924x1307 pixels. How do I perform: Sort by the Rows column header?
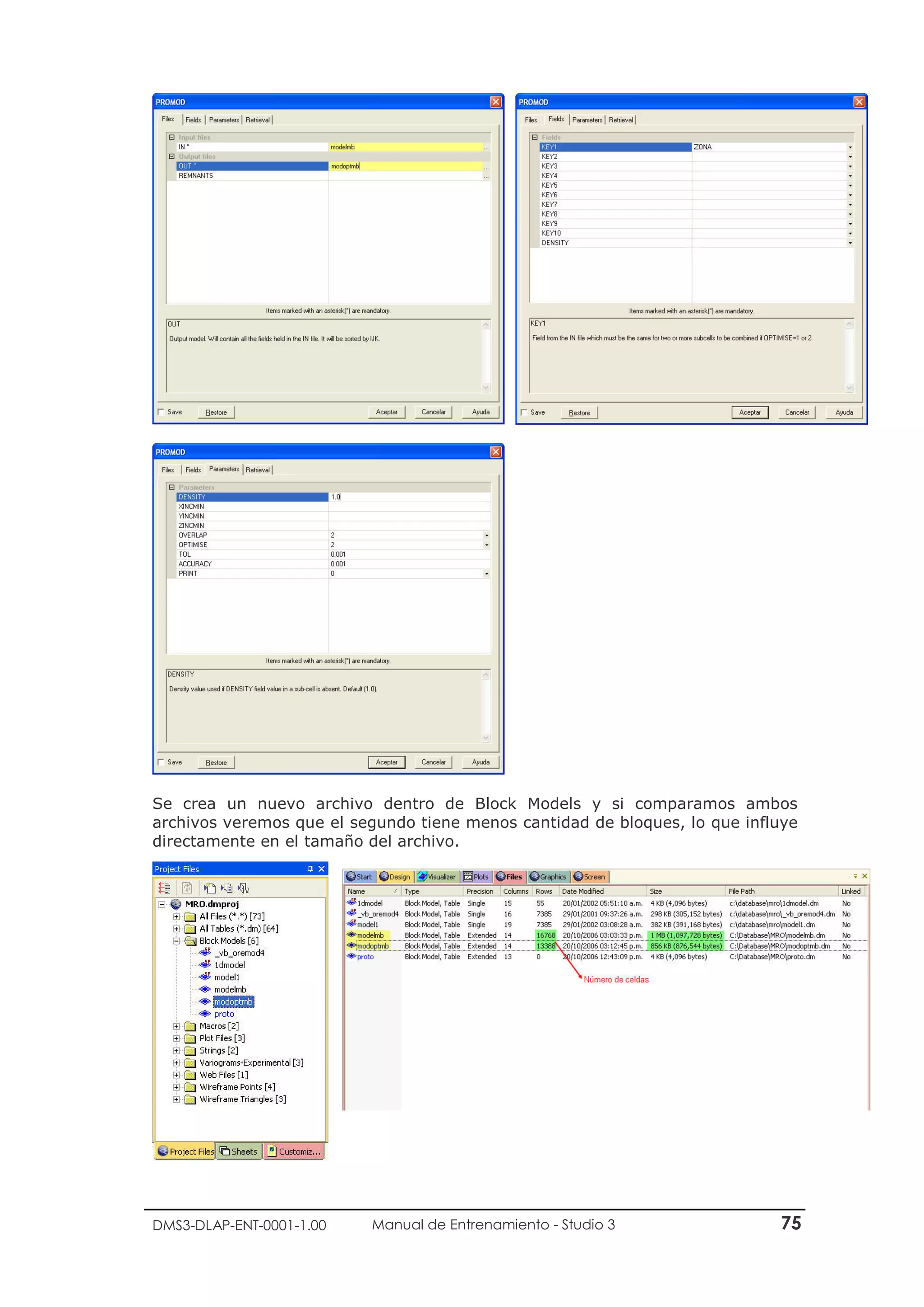tap(545, 891)
